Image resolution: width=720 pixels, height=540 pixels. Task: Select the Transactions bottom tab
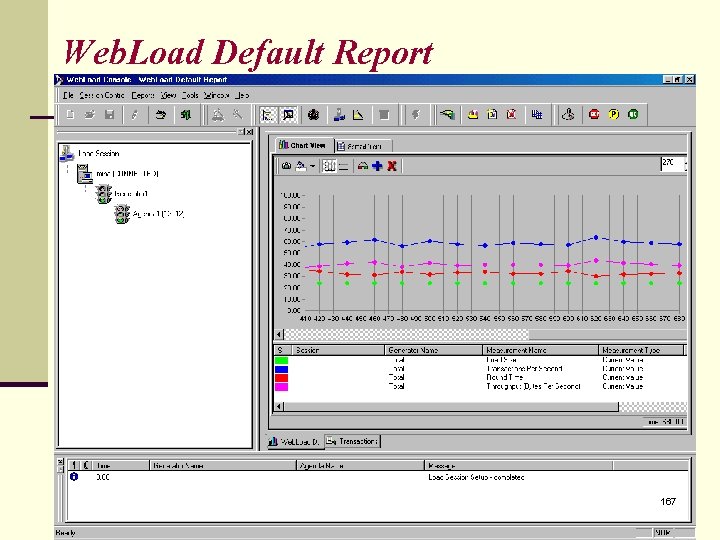tap(352, 441)
